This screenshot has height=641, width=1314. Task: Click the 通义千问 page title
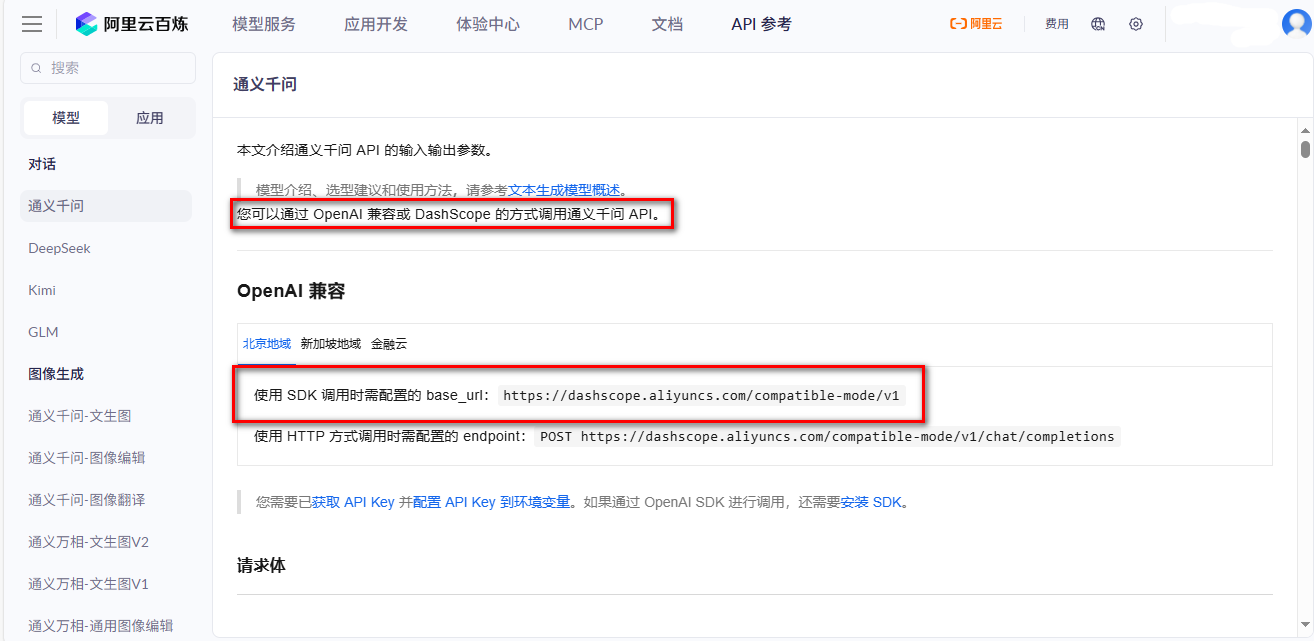265,84
